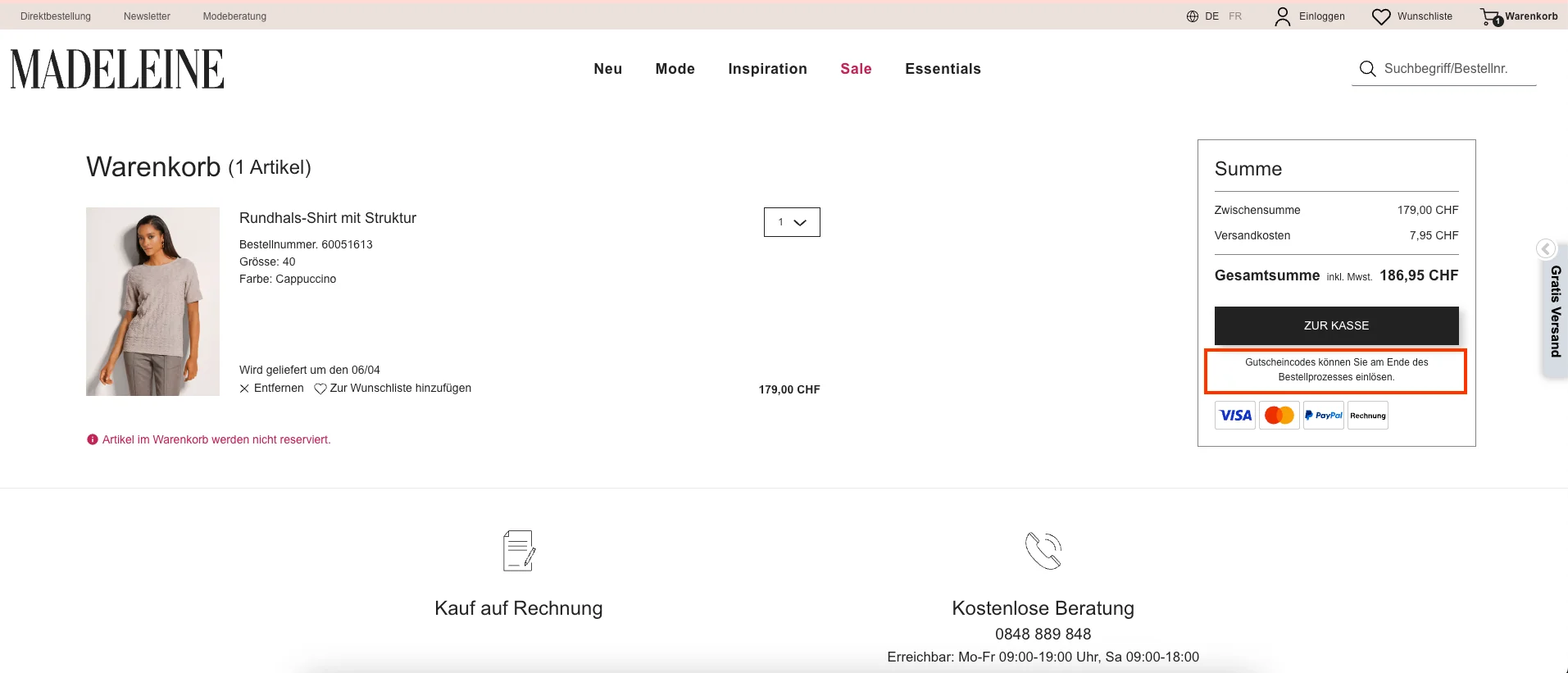Click the phone consultation icon
Screen dimensions: 1568x673
(x=1043, y=550)
